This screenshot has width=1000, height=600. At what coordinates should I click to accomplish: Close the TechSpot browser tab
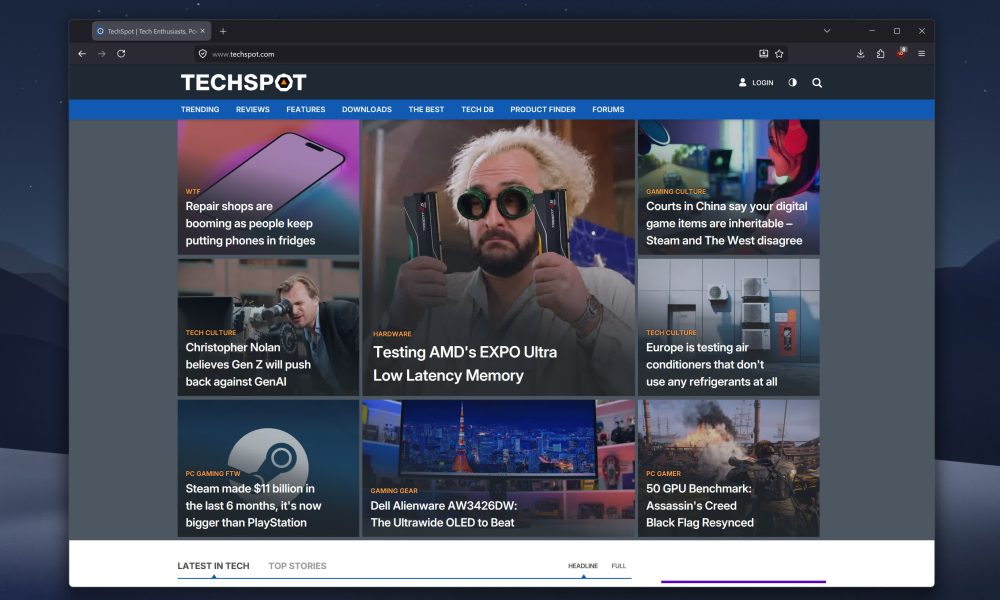point(203,31)
